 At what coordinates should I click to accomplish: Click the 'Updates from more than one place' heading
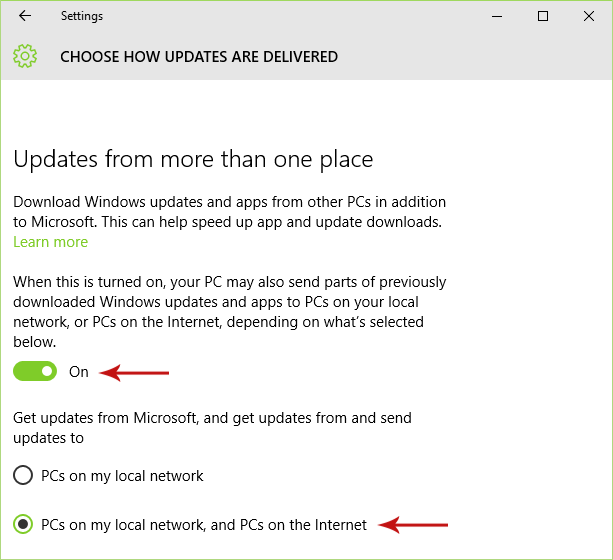click(x=193, y=159)
